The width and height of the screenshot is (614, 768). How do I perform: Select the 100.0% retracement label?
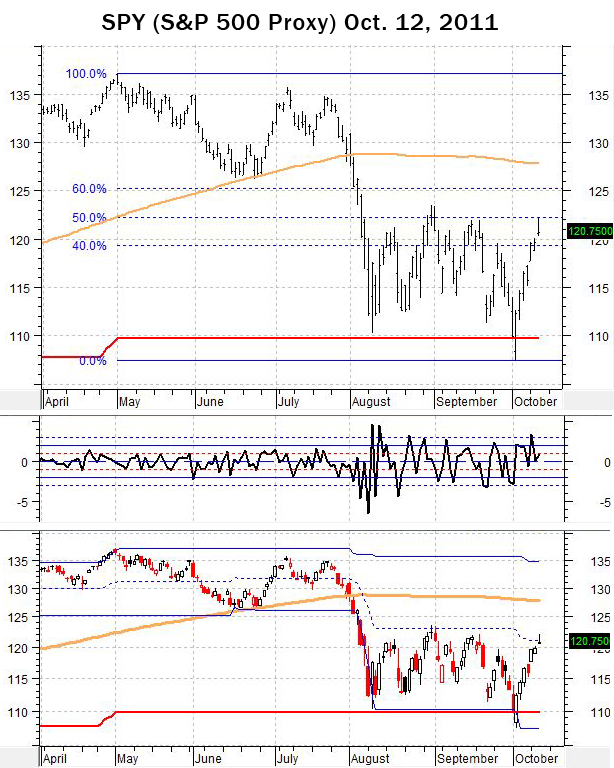(x=86, y=74)
